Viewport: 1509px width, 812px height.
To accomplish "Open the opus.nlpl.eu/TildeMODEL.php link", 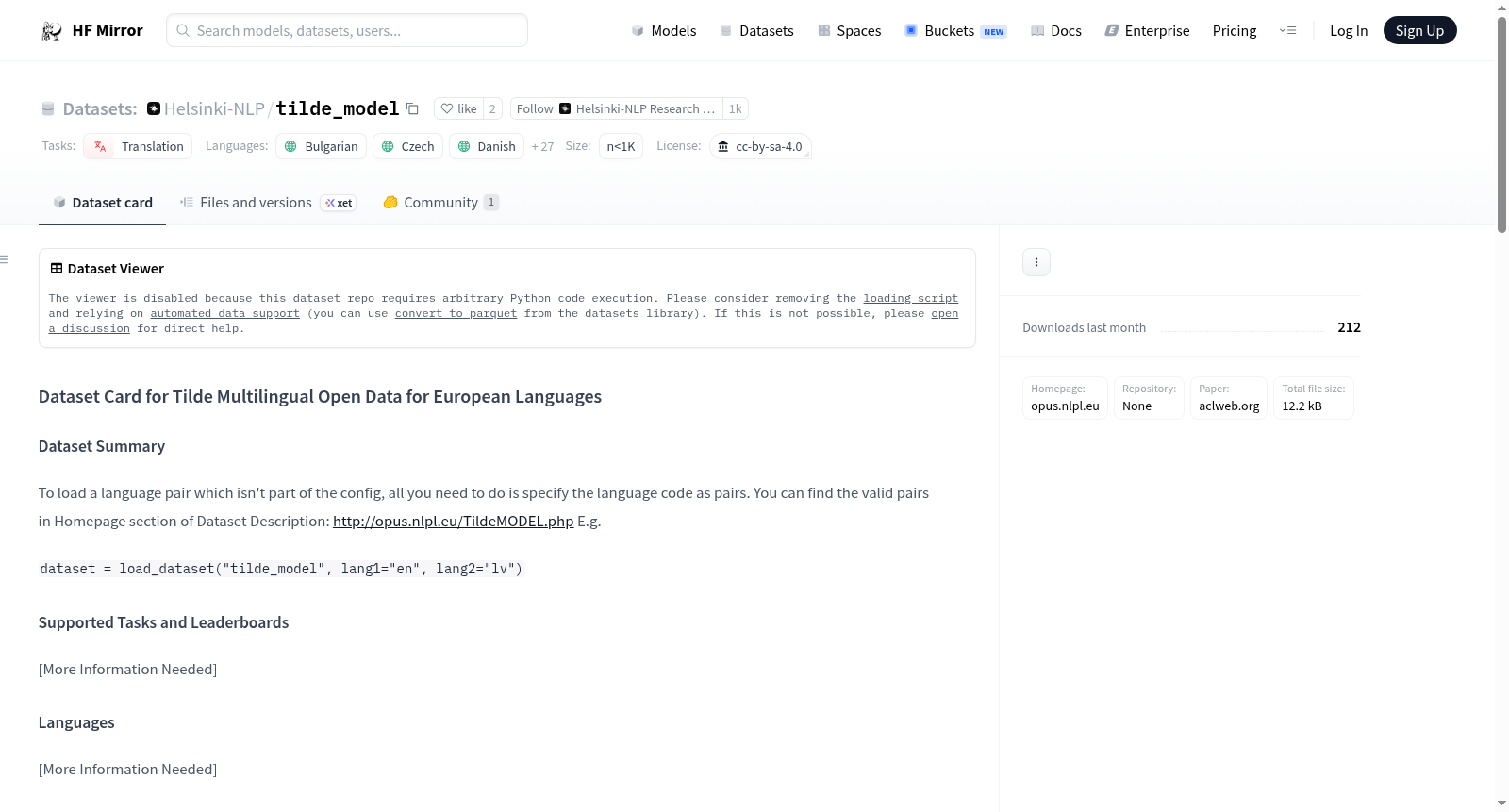I will pos(453,522).
